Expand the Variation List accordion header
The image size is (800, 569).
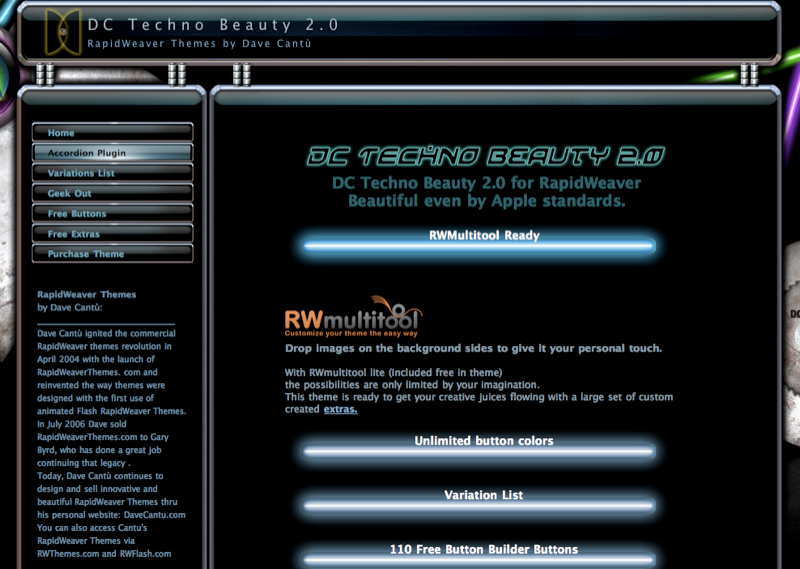(484, 496)
